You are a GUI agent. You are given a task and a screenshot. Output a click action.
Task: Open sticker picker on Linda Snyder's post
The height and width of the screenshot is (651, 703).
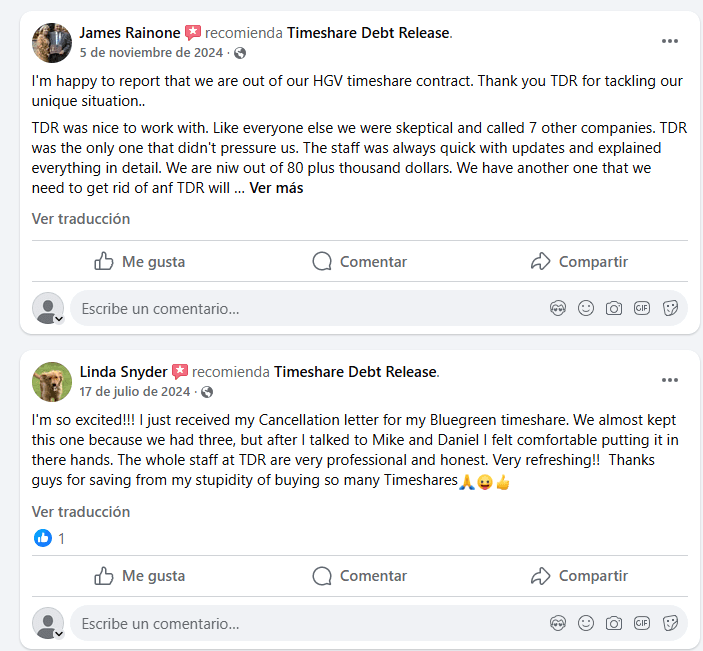coord(670,623)
